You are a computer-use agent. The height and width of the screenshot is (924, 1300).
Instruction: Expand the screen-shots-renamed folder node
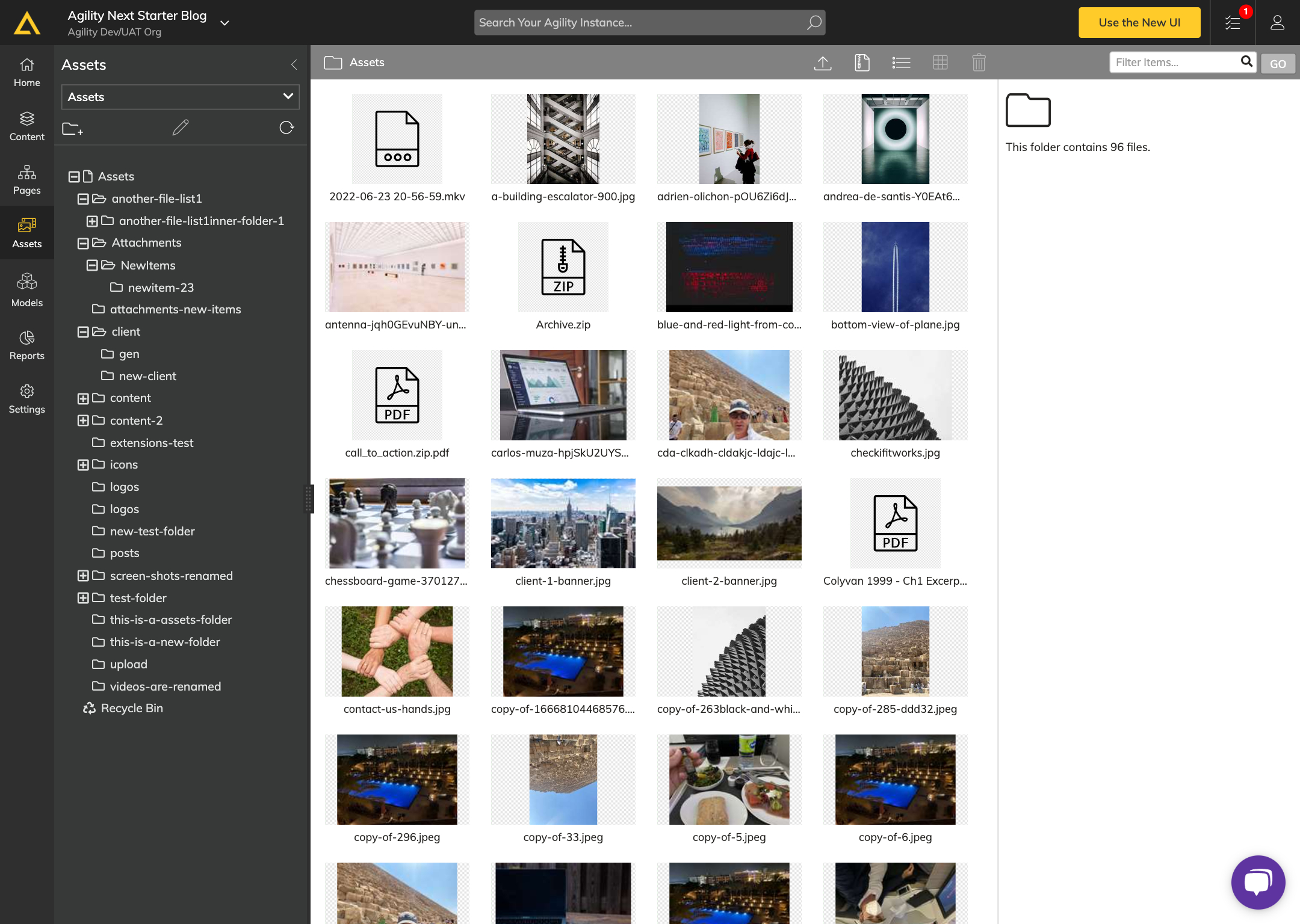click(x=83, y=576)
